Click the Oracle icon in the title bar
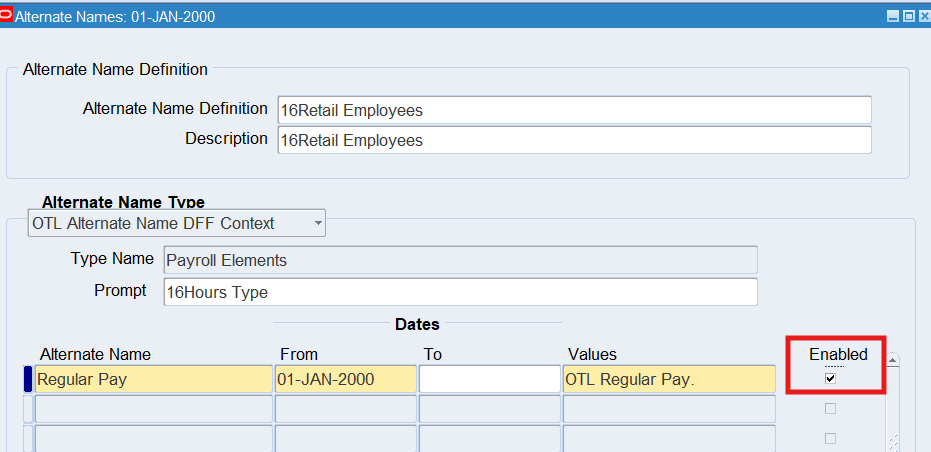The width and height of the screenshot is (931, 452). coord(7,16)
